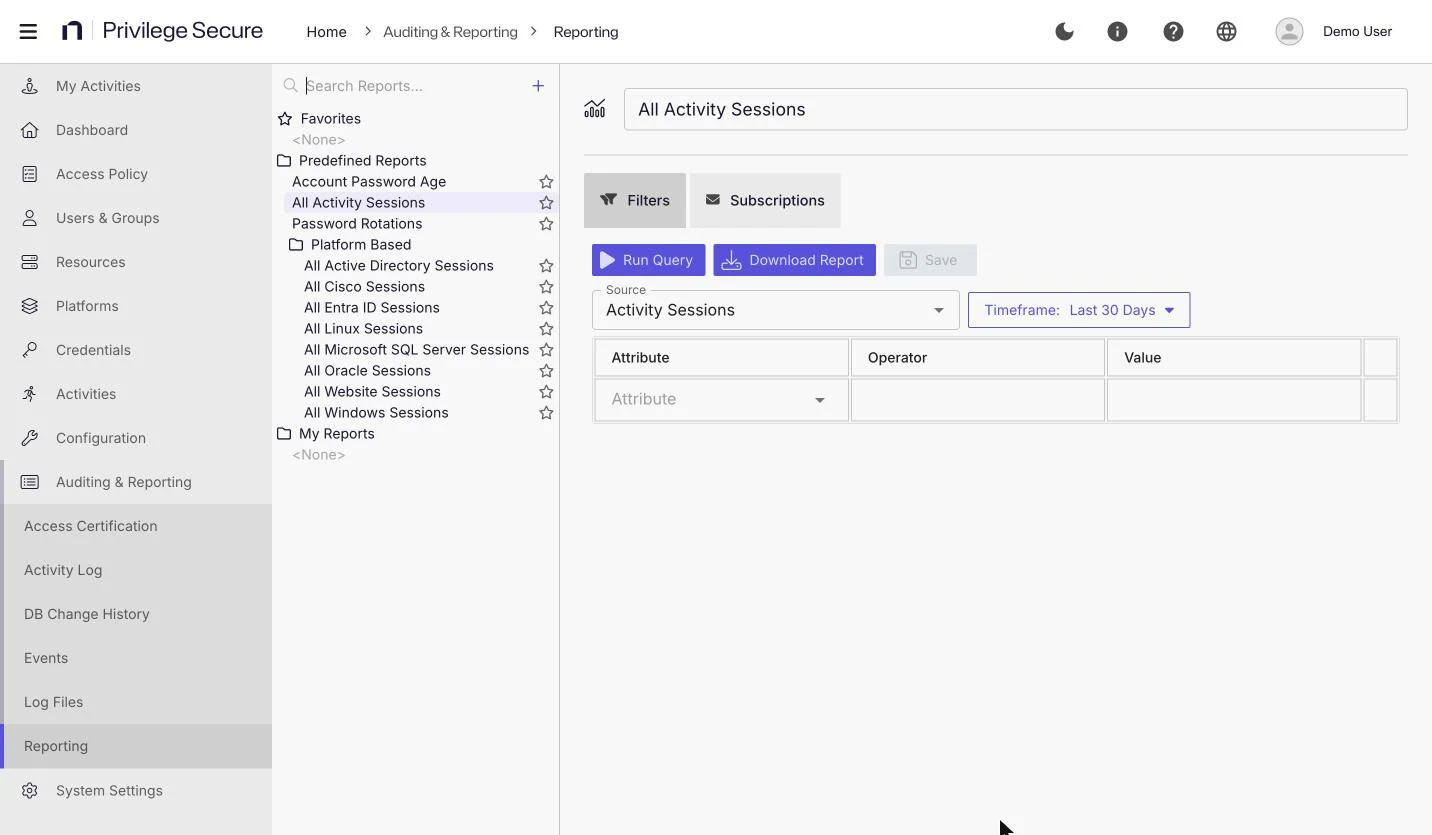Open System Settings in sidebar
1432x835 pixels.
tap(136, 790)
